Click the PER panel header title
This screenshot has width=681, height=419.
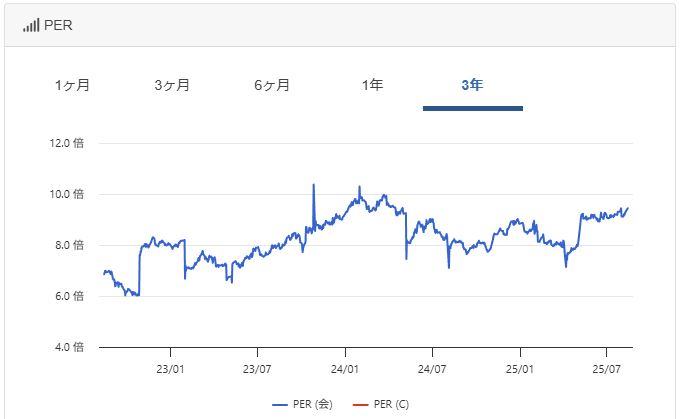point(58,25)
